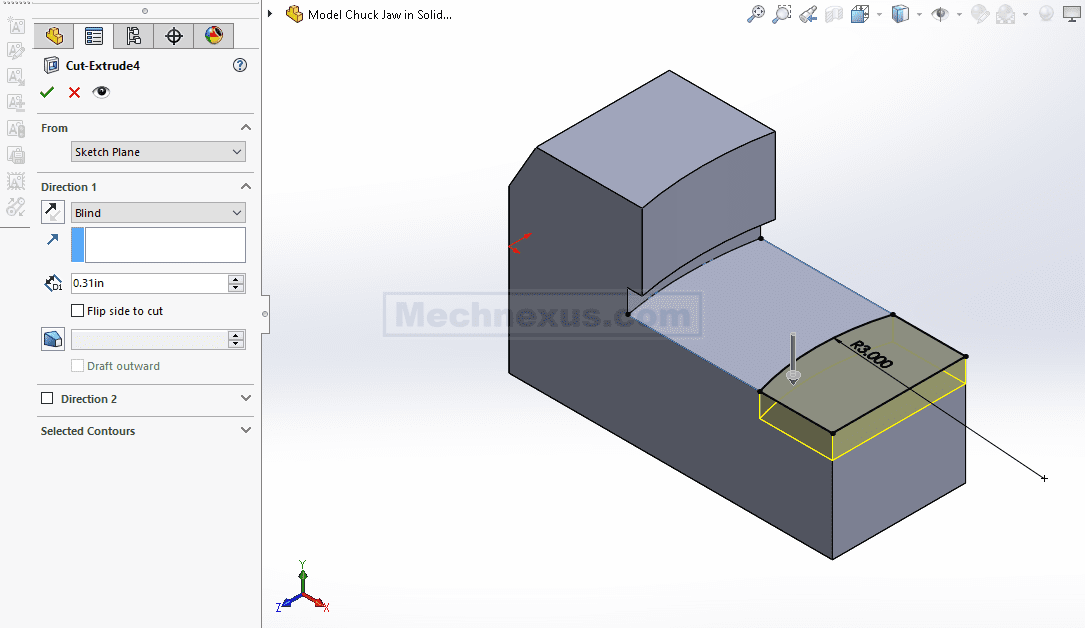Screen dimensions: 1085x628
Task: Click the Apply Scene icon
Action: 1005,14
